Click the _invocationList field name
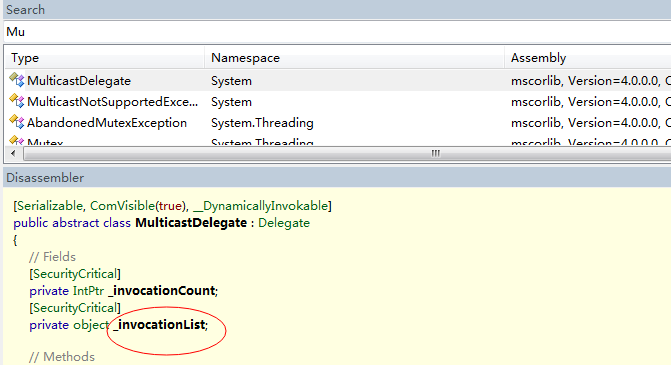This screenshot has height=365, width=671. coord(159,325)
